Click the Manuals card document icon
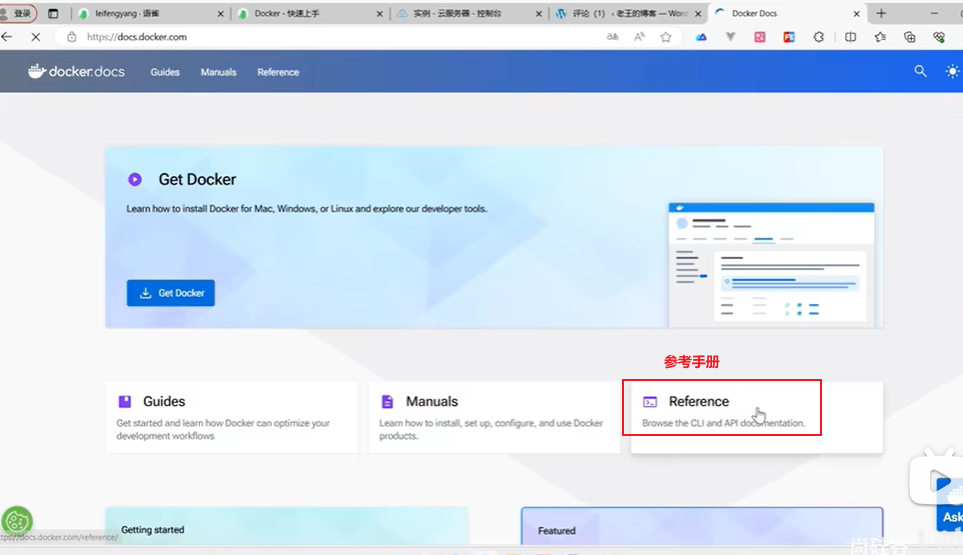 [x=387, y=402]
